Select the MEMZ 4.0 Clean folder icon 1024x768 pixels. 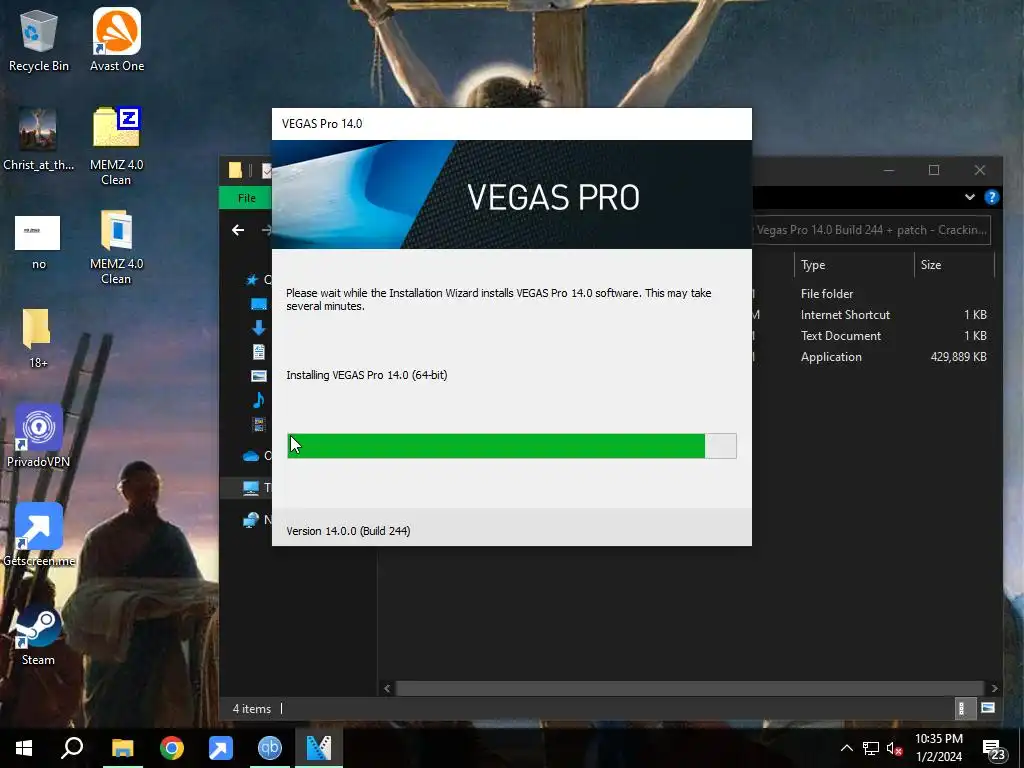tap(116, 246)
